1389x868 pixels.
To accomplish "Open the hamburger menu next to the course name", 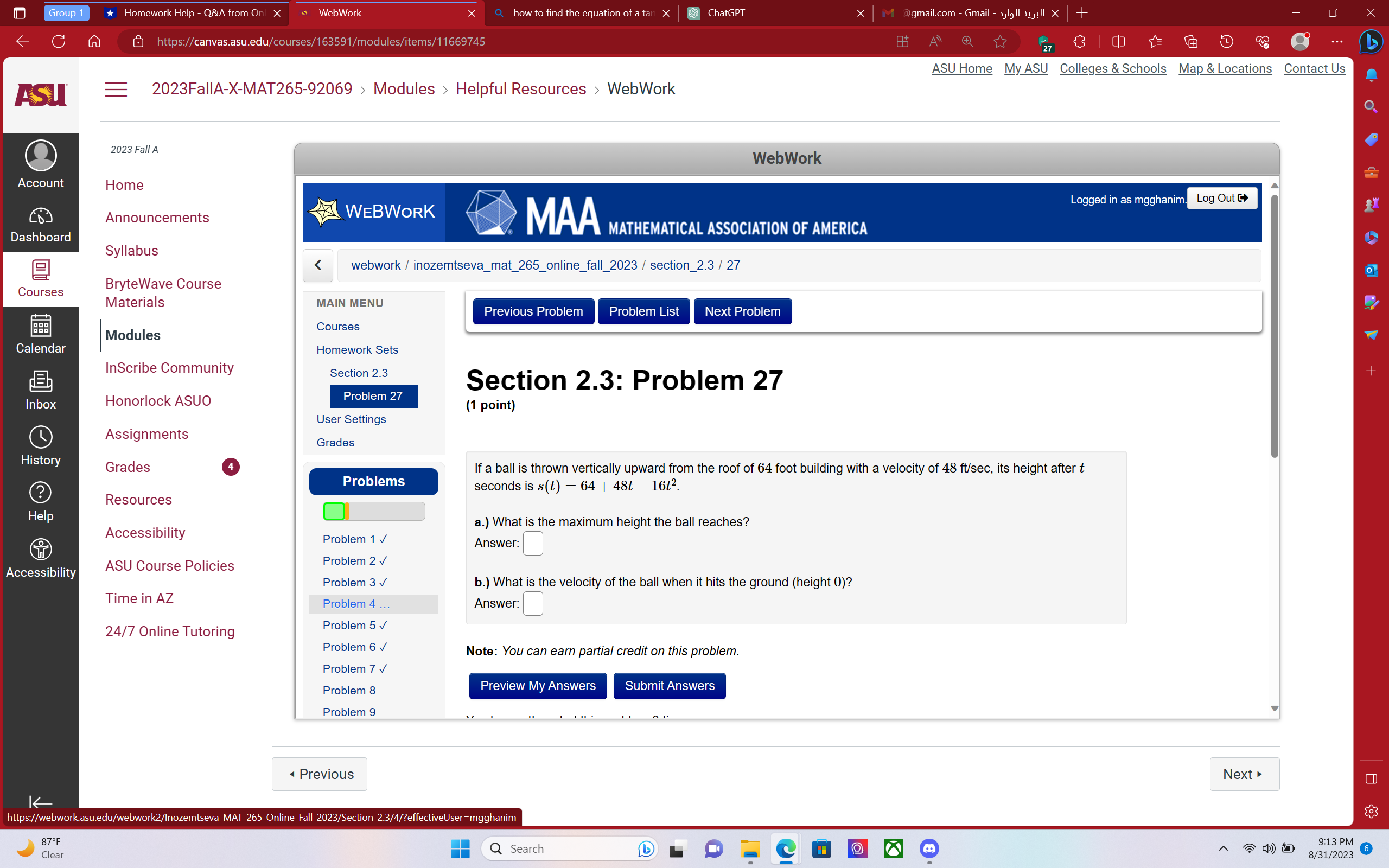I will coord(116,89).
